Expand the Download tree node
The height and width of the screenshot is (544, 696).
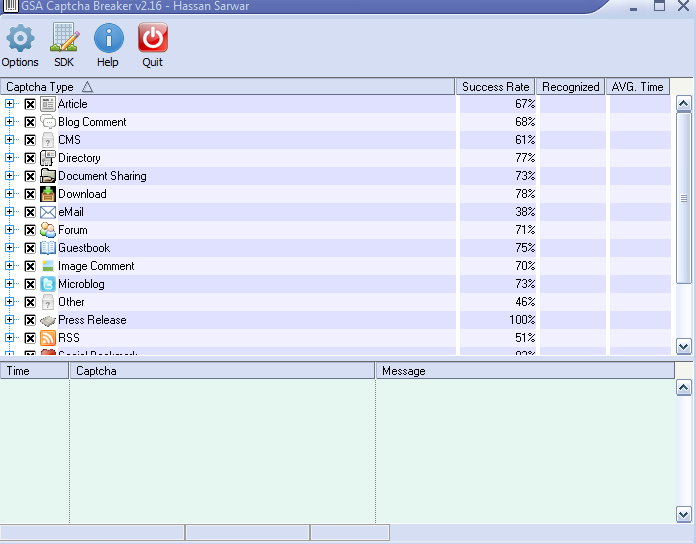[9, 193]
